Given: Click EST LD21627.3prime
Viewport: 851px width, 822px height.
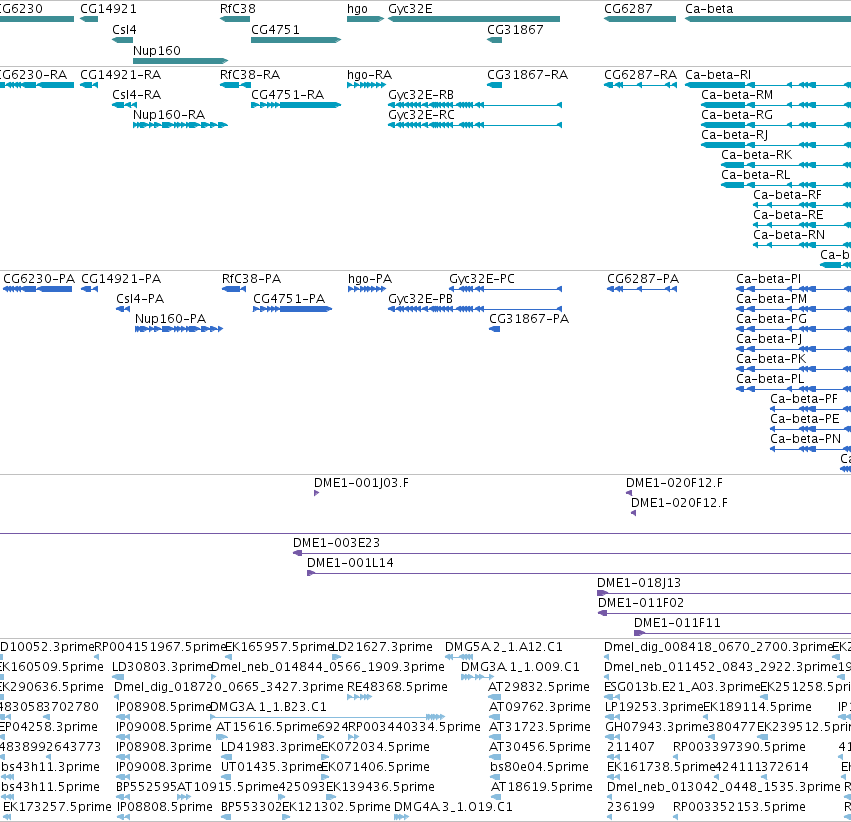Looking at the screenshot, I should tap(336, 657).
